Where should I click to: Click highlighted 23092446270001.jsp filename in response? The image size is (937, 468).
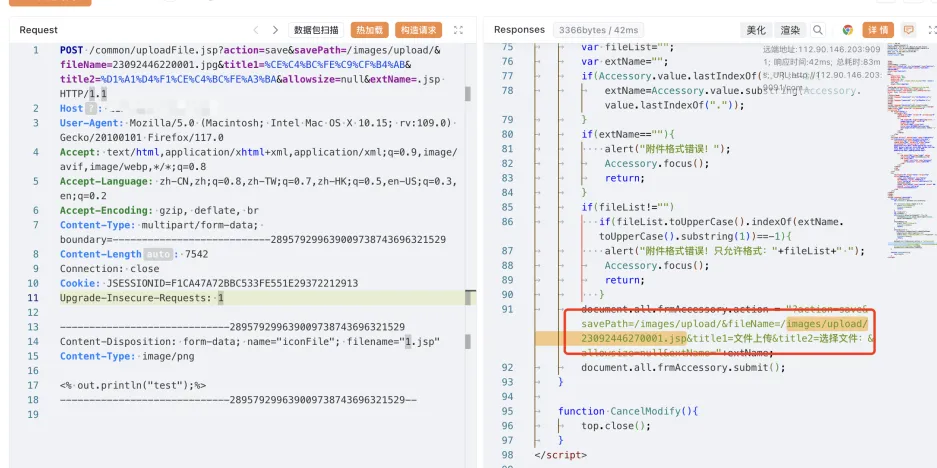tap(633, 339)
